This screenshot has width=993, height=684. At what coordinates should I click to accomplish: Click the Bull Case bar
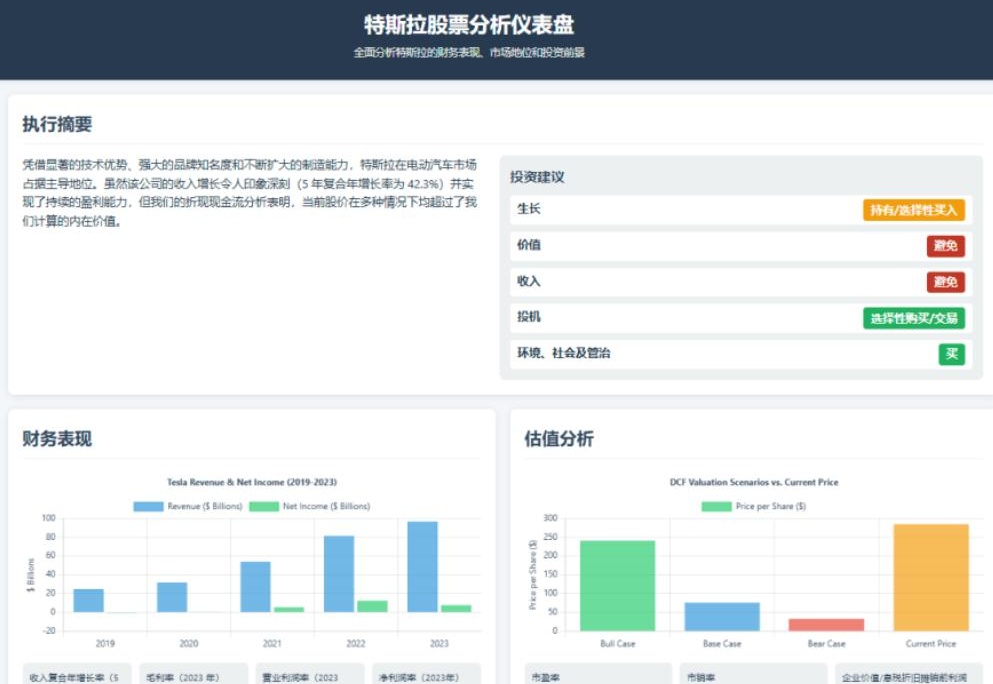coord(617,586)
